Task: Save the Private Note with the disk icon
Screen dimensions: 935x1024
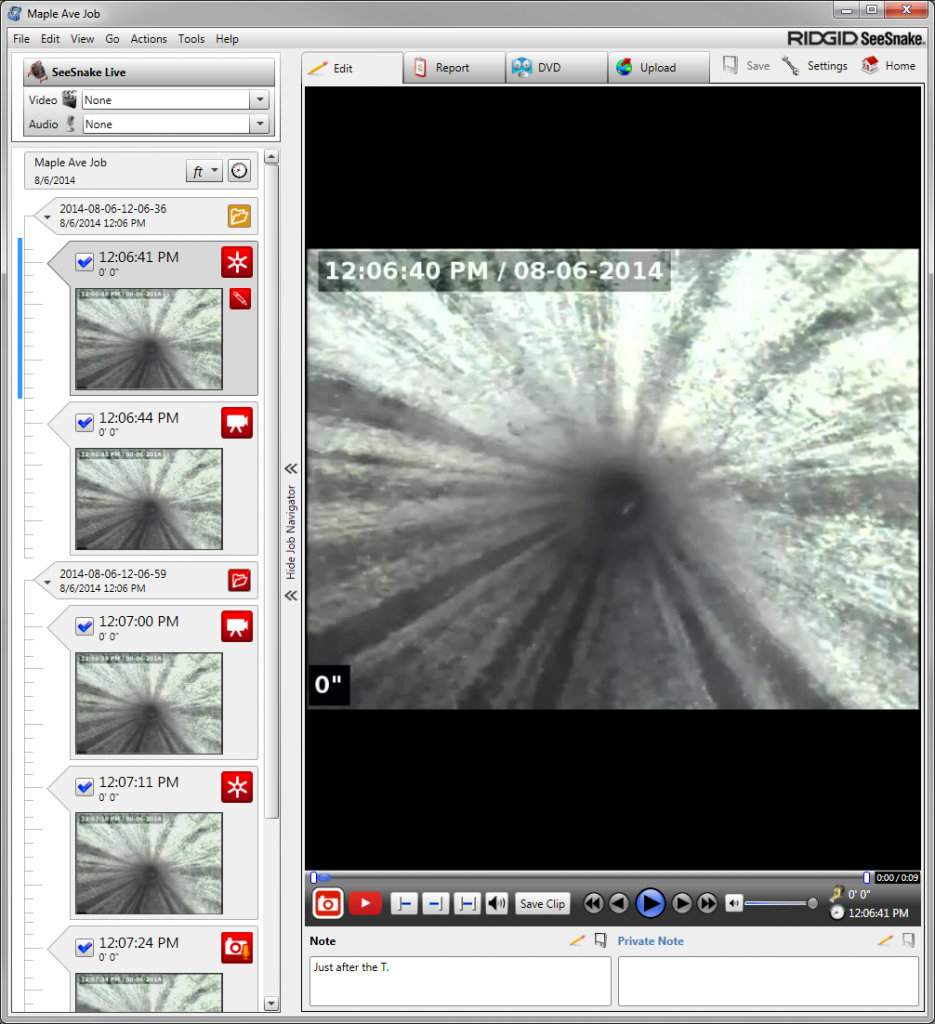Action: pyautogui.click(x=908, y=940)
